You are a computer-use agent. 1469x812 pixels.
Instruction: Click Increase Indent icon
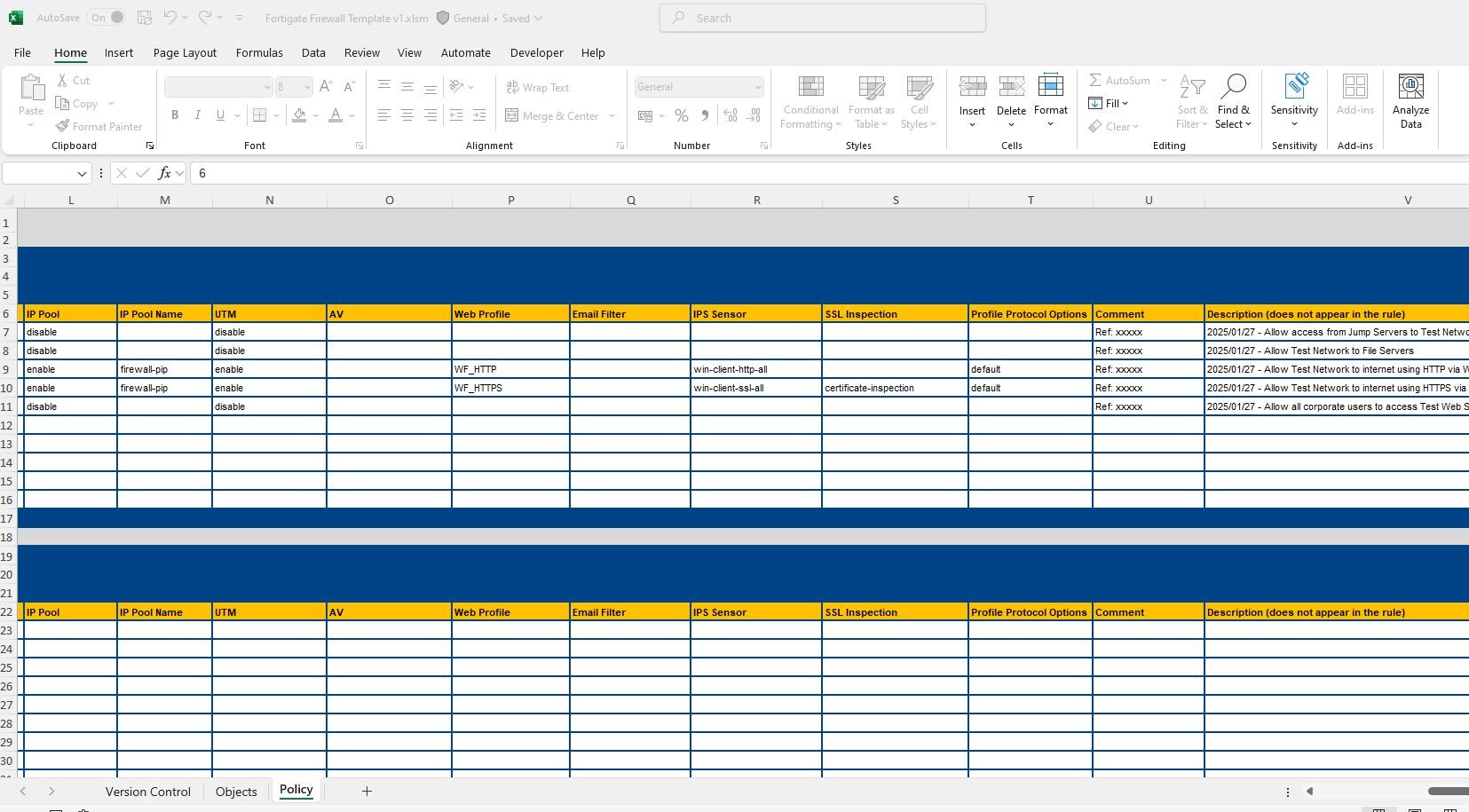tap(478, 115)
